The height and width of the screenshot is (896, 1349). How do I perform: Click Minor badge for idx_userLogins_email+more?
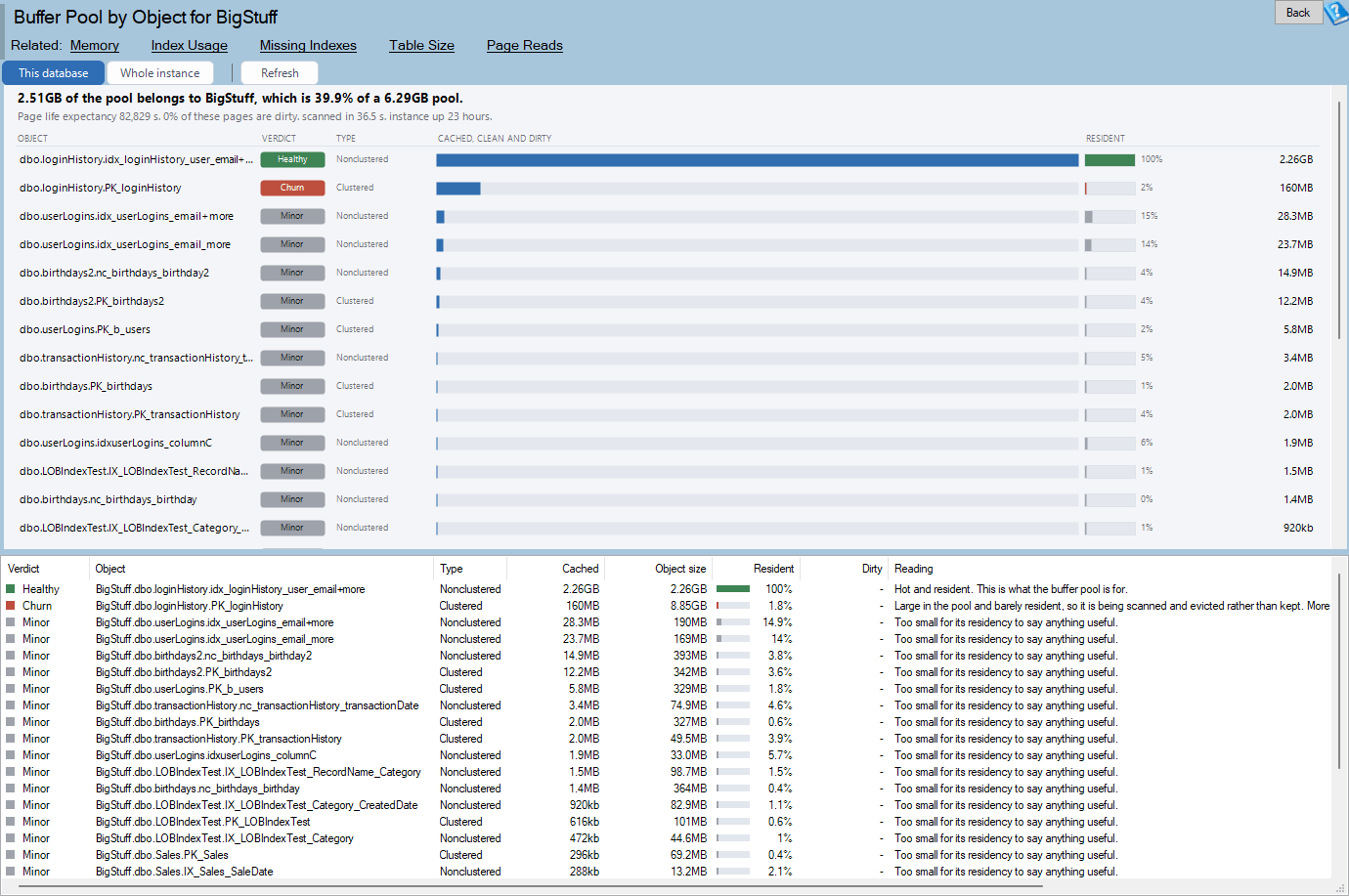(292, 216)
